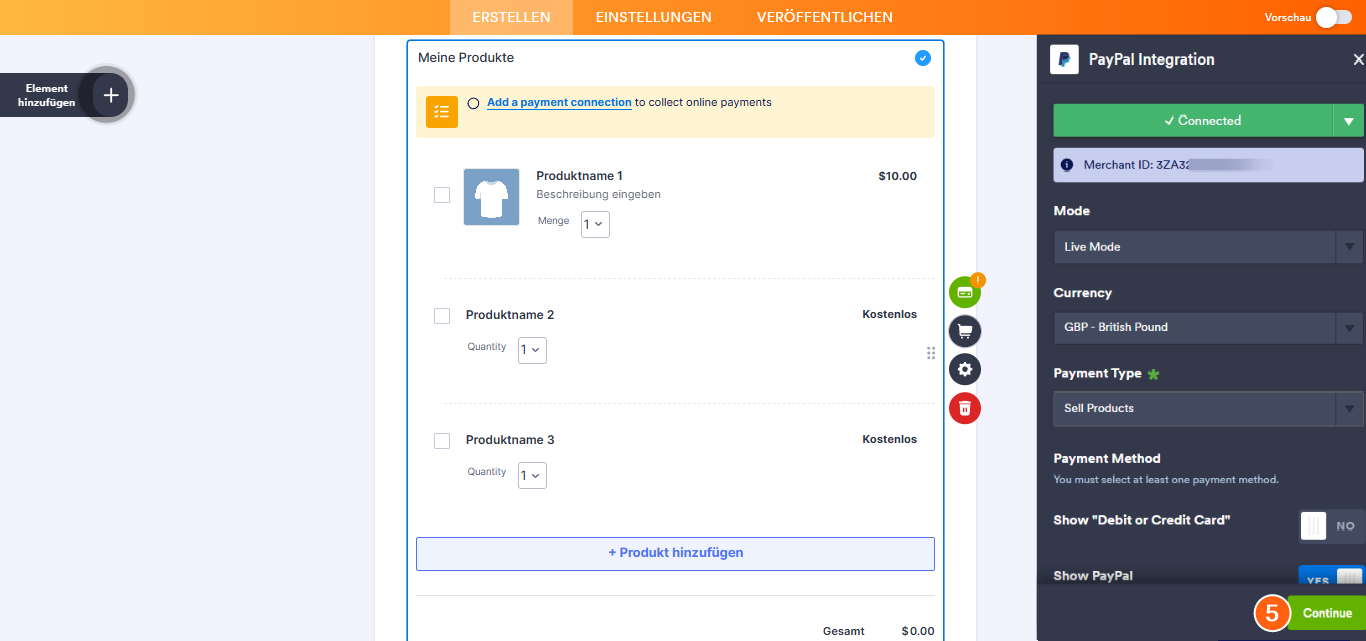Open payment settings green card icon
Image resolution: width=1366 pixels, height=641 pixels.
[x=964, y=292]
